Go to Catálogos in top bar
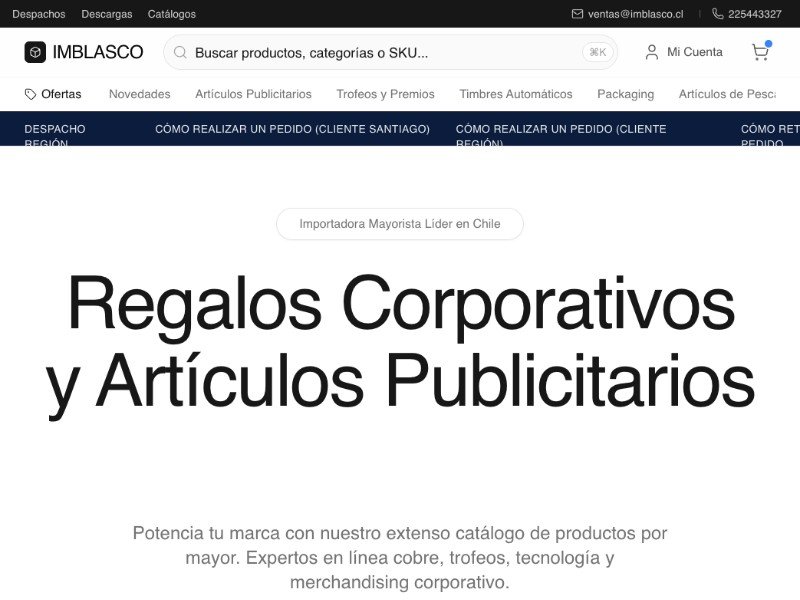 (x=172, y=14)
